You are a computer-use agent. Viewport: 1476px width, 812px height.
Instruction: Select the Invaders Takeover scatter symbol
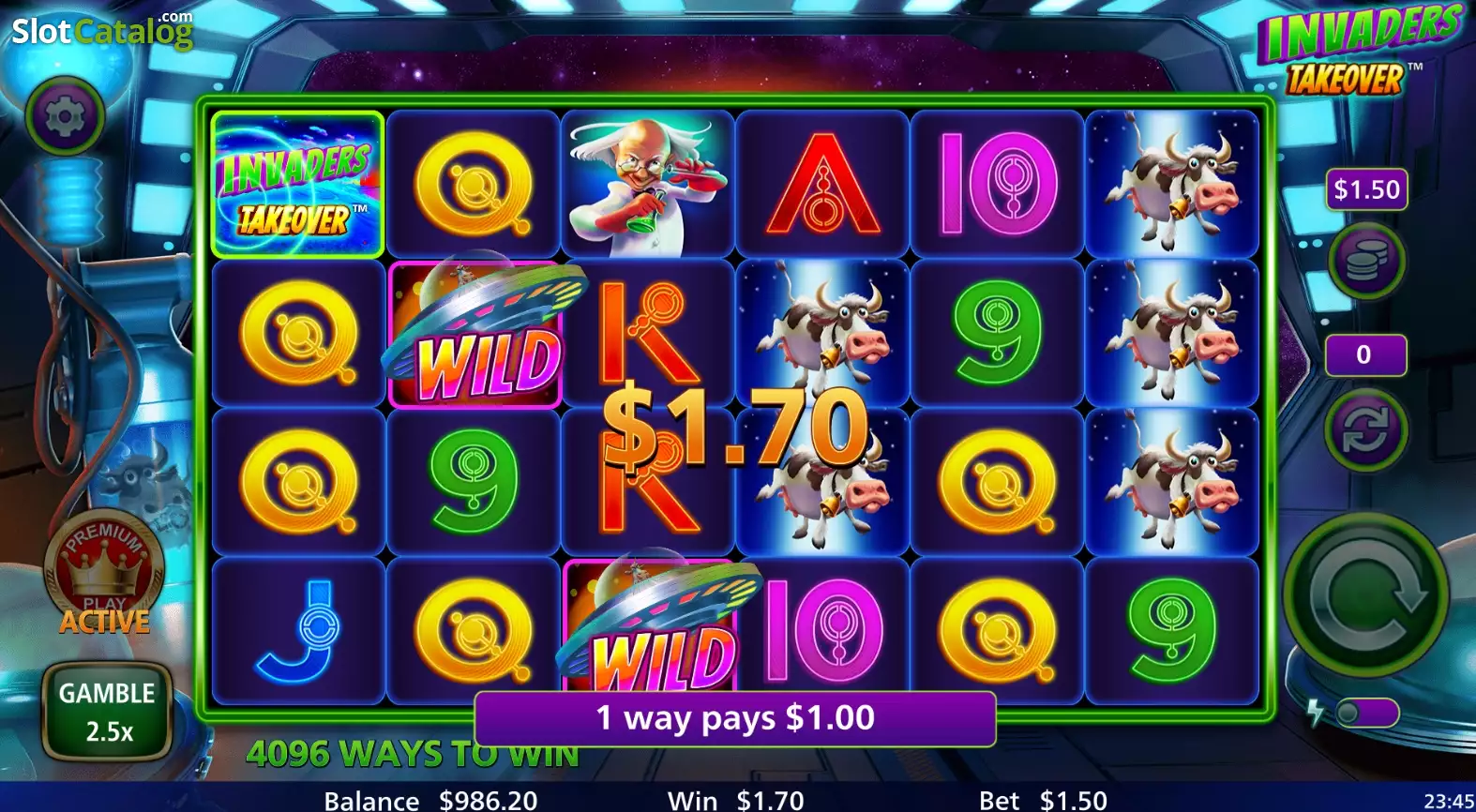tap(298, 184)
